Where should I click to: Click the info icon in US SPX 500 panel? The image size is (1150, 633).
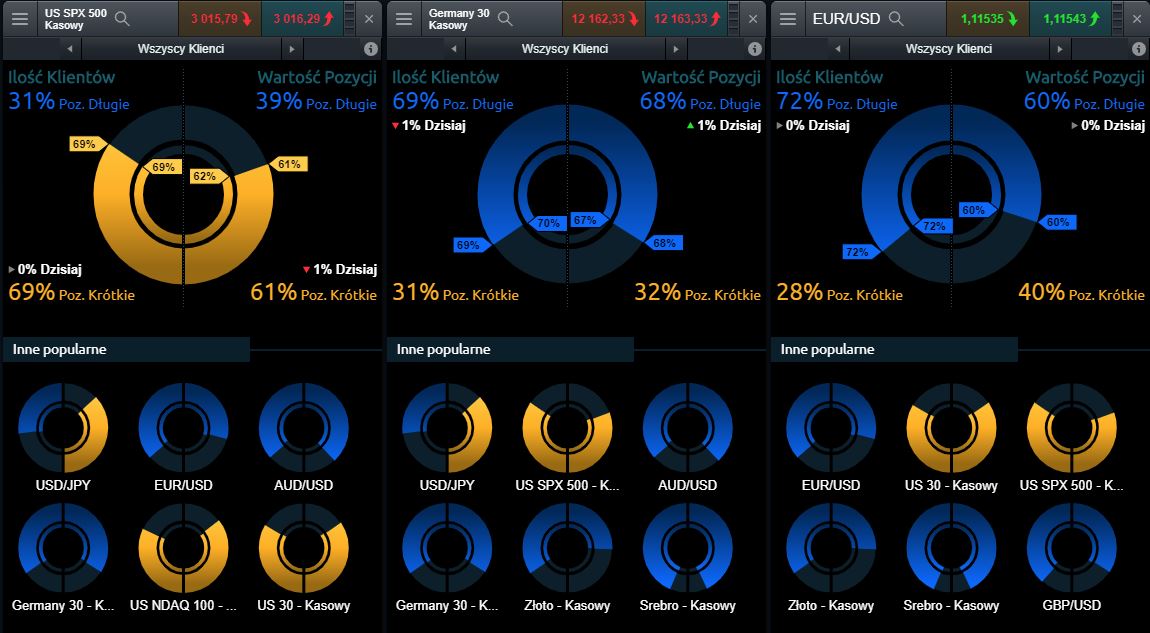coord(370,48)
